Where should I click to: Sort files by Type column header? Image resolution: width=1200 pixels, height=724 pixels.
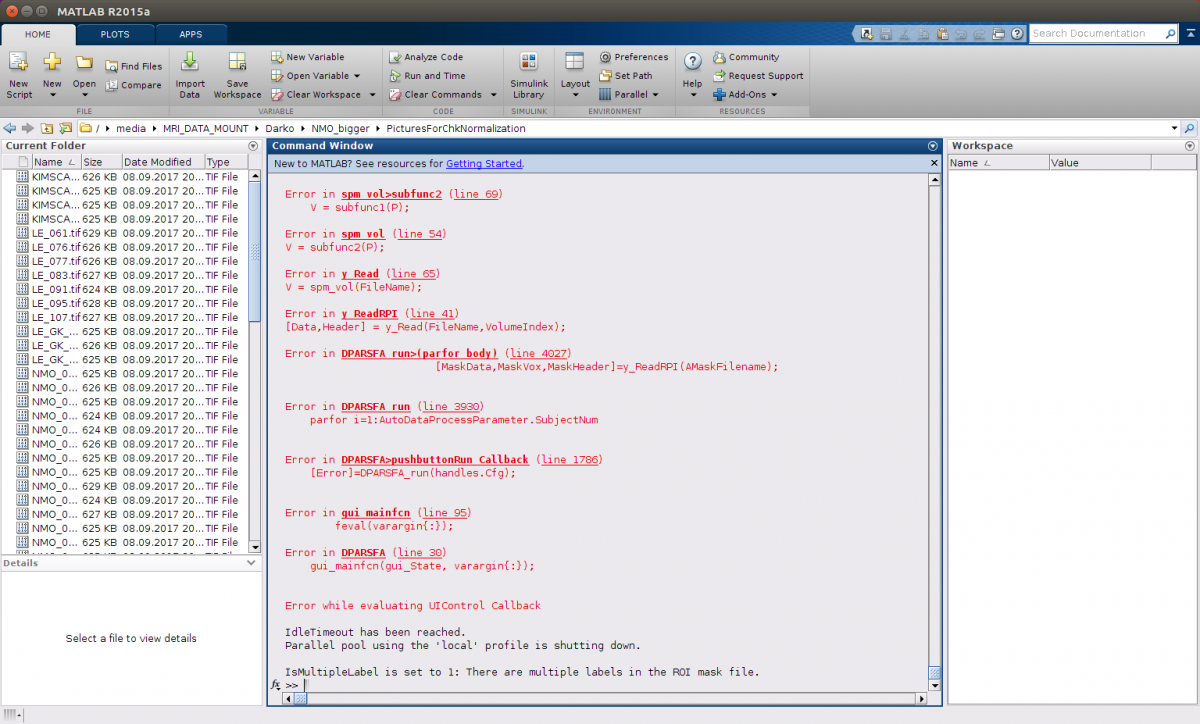click(226, 162)
